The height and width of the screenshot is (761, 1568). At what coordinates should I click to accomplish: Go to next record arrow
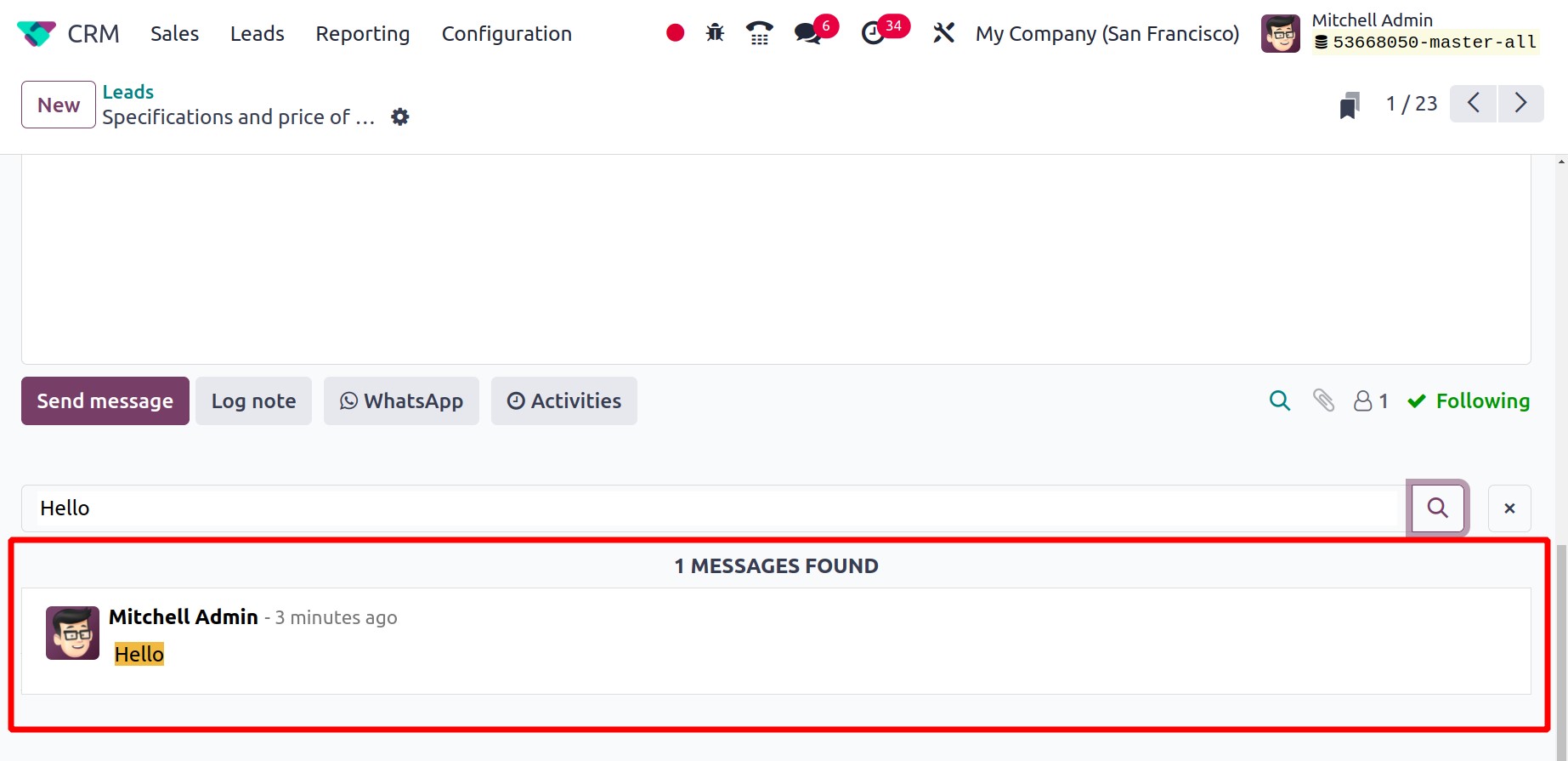coord(1521,104)
